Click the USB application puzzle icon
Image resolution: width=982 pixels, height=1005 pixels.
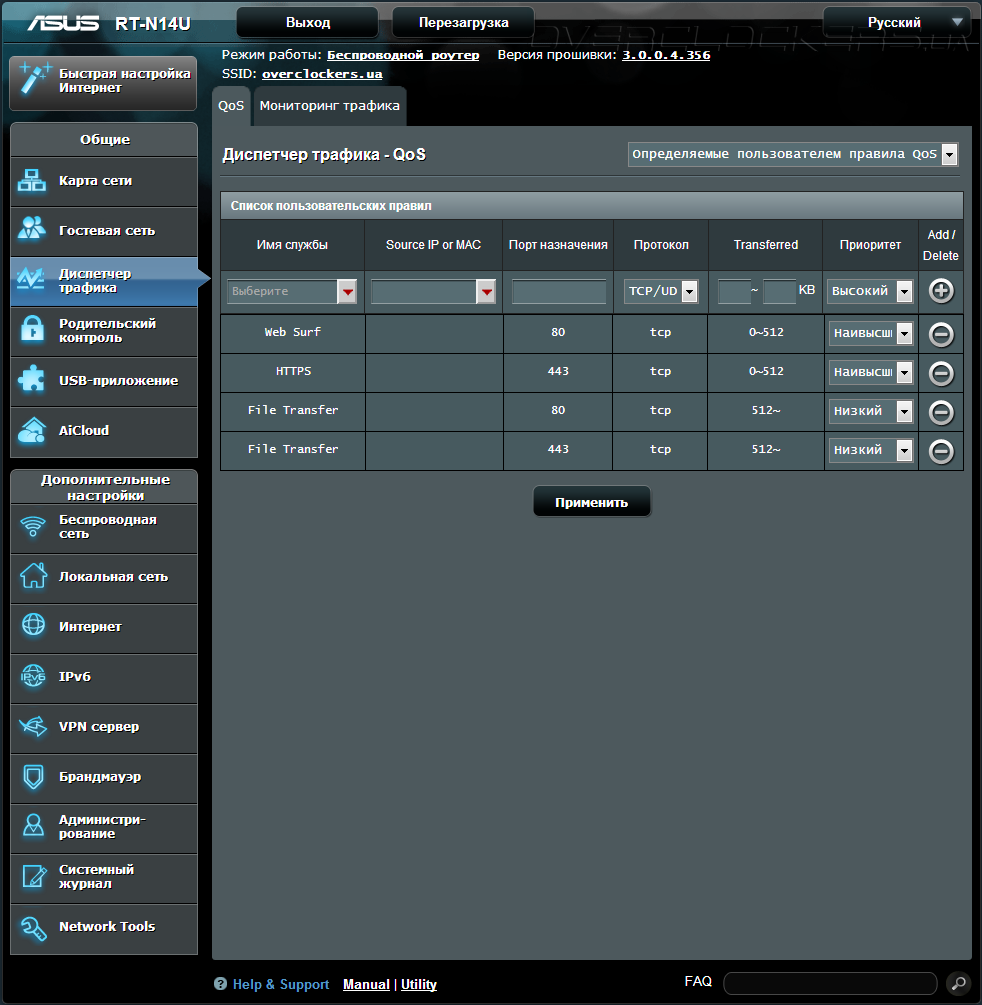[x=31, y=380]
